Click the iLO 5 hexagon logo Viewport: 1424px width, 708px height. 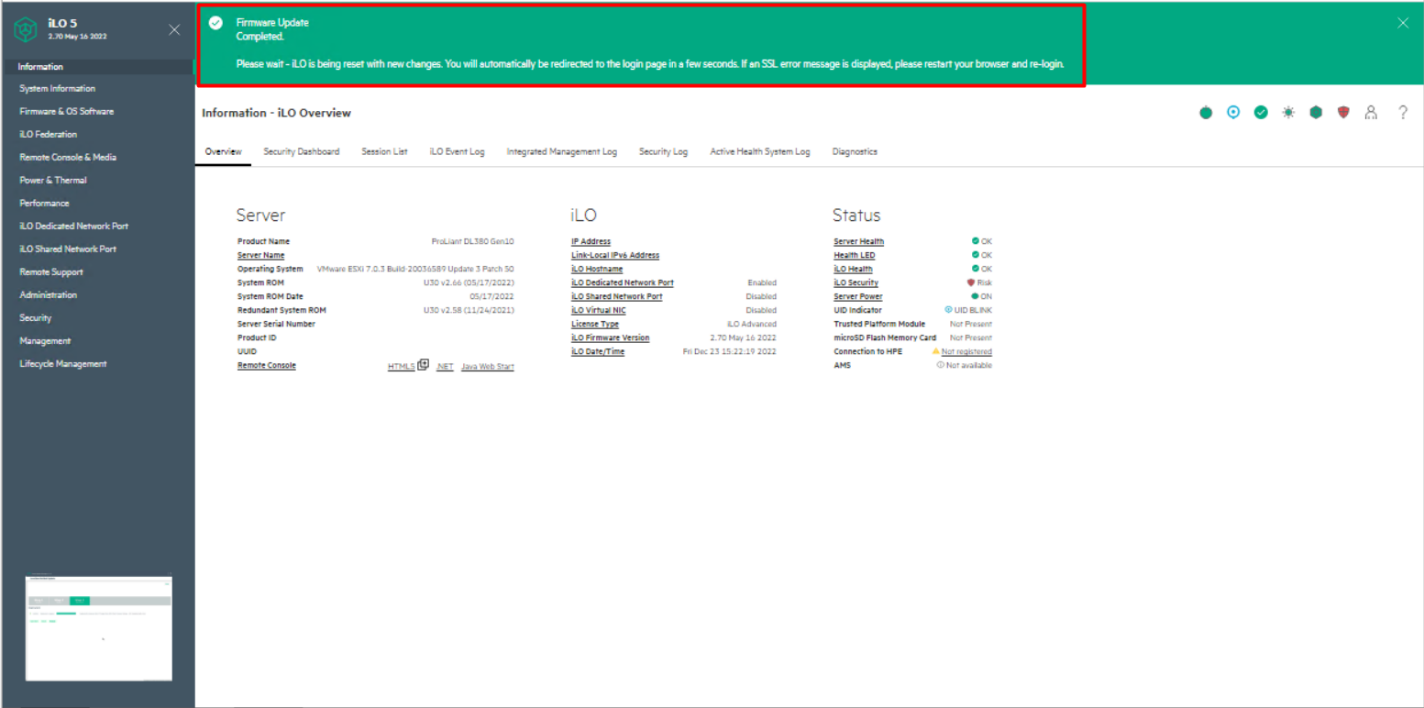26,30
